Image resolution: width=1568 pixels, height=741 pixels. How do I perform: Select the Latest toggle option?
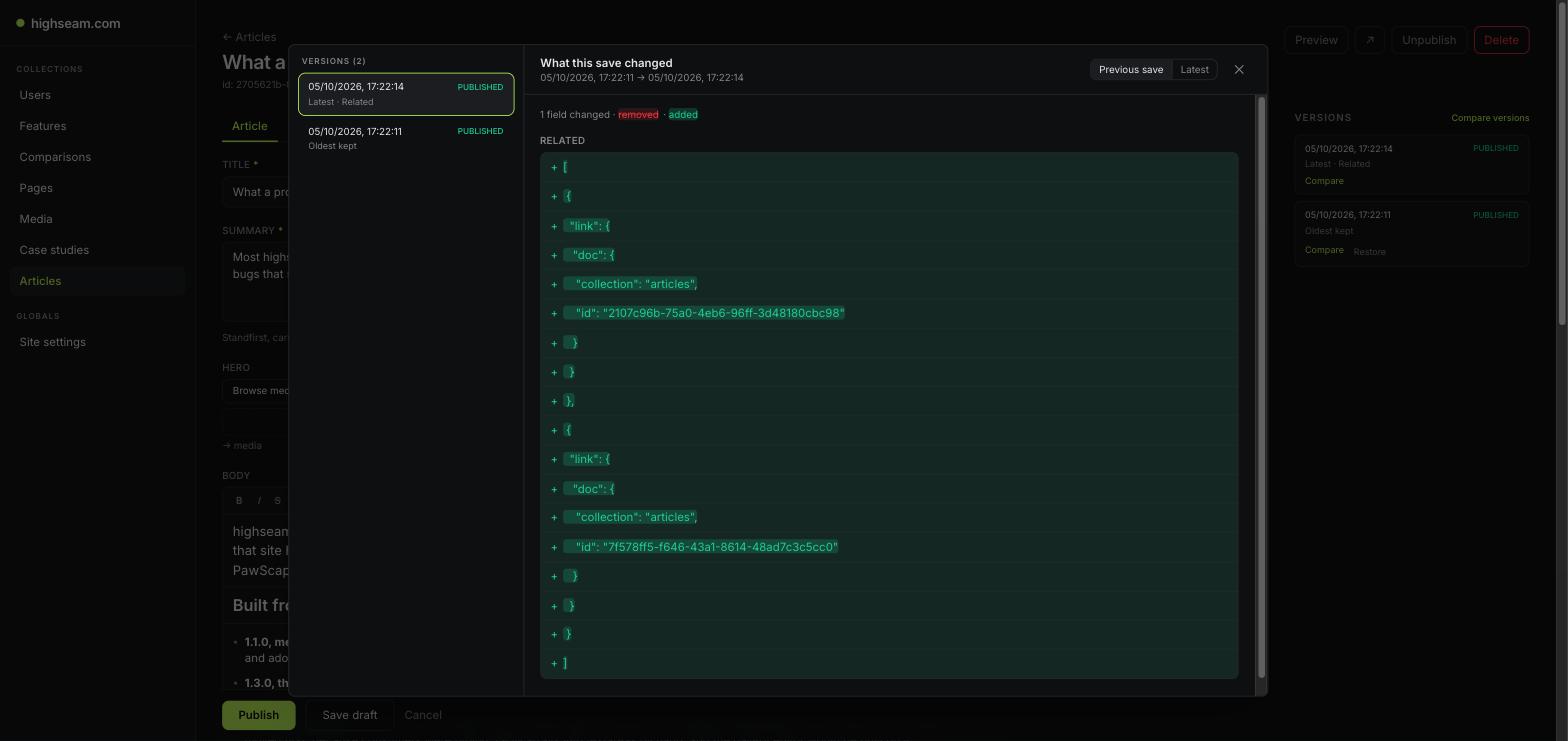[x=1194, y=70]
